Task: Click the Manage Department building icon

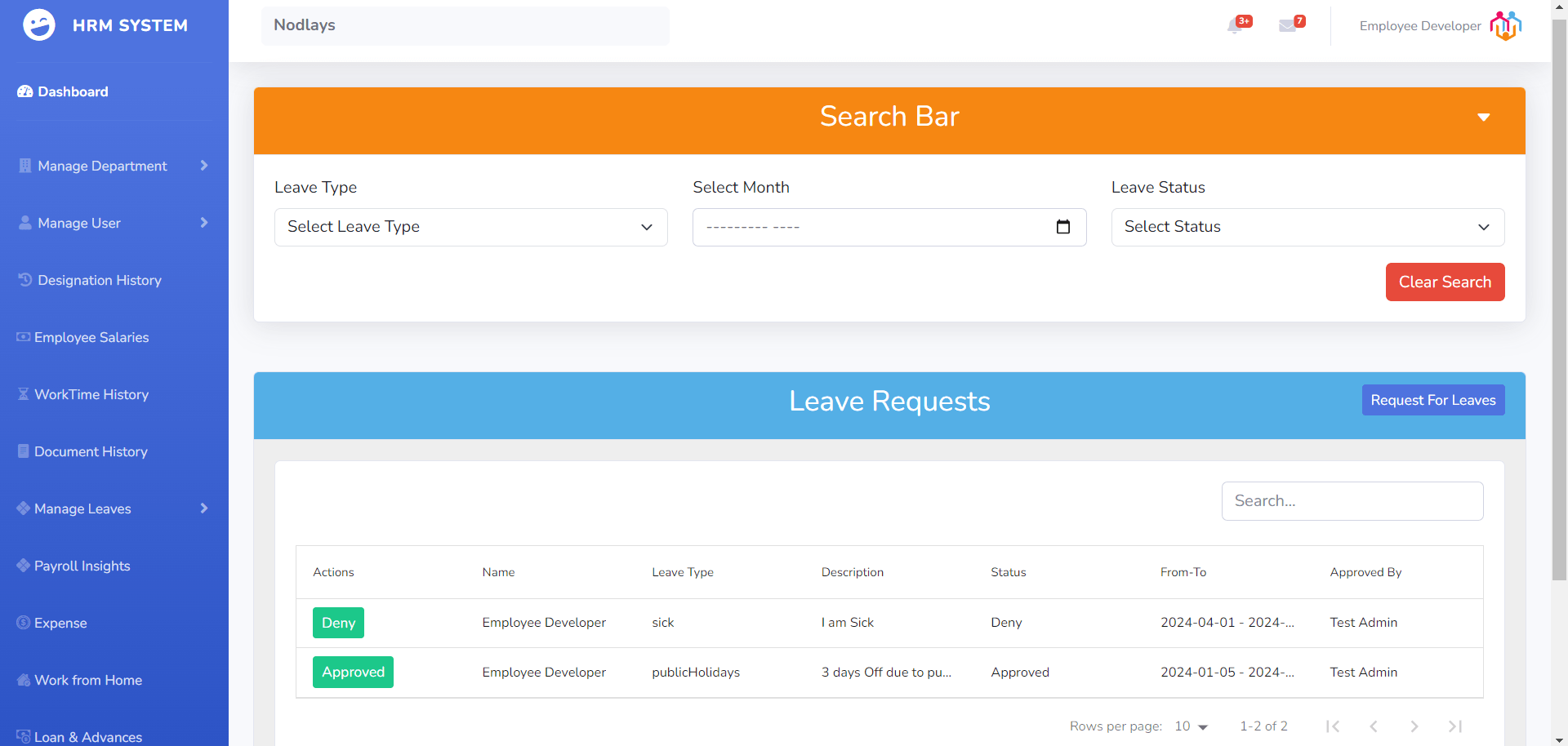Action: coord(25,166)
